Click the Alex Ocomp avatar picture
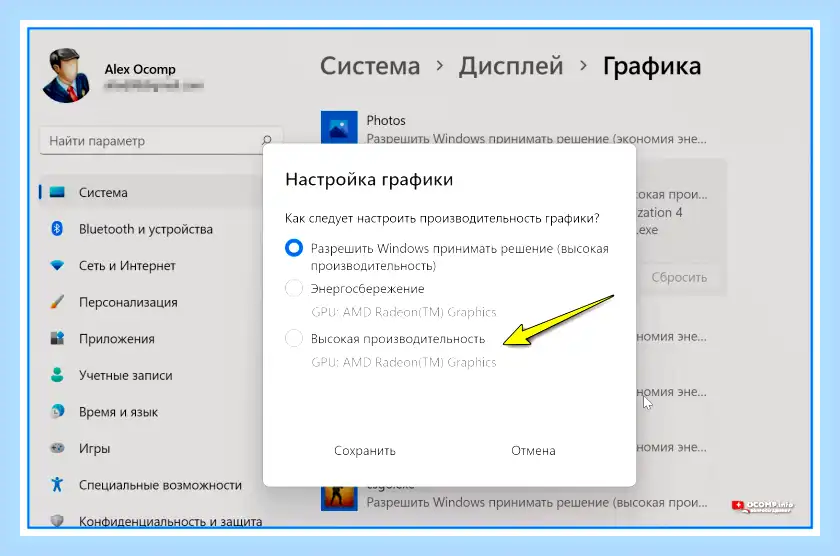Image resolution: width=840 pixels, height=556 pixels. click(66, 76)
